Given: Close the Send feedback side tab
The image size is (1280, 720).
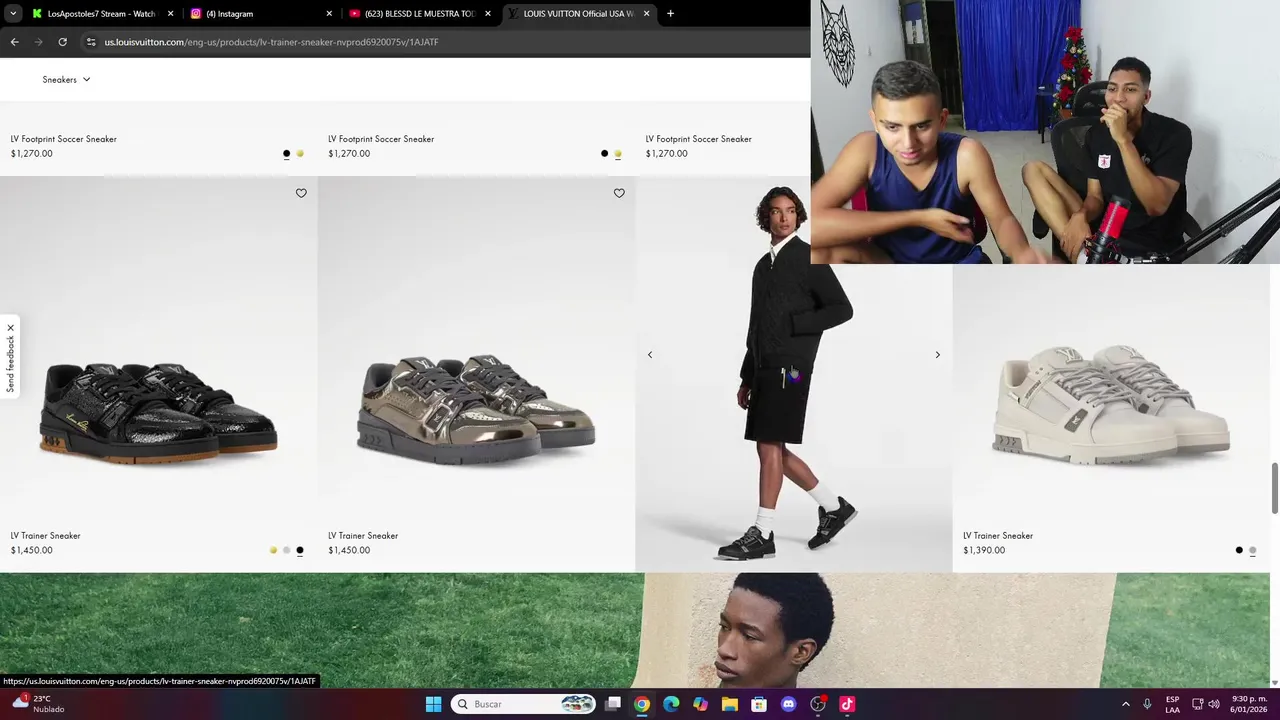Looking at the screenshot, I should 10,328.
